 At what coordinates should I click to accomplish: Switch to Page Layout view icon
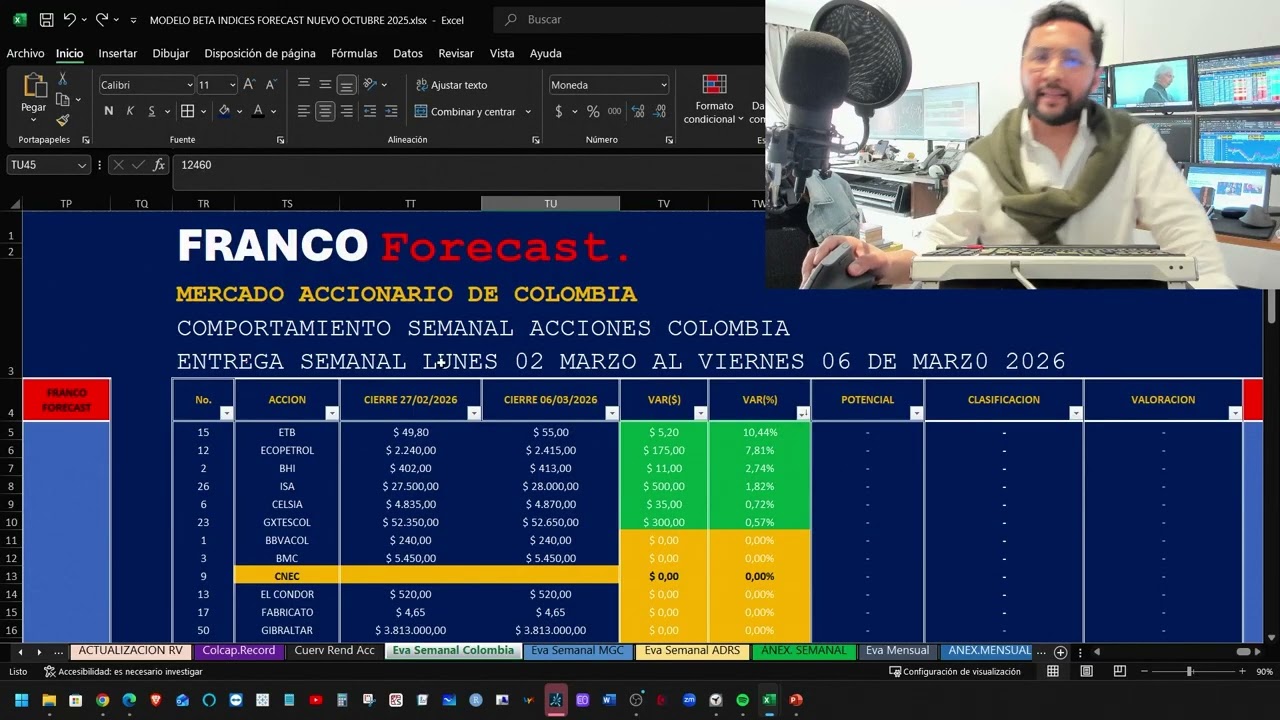click(1086, 671)
